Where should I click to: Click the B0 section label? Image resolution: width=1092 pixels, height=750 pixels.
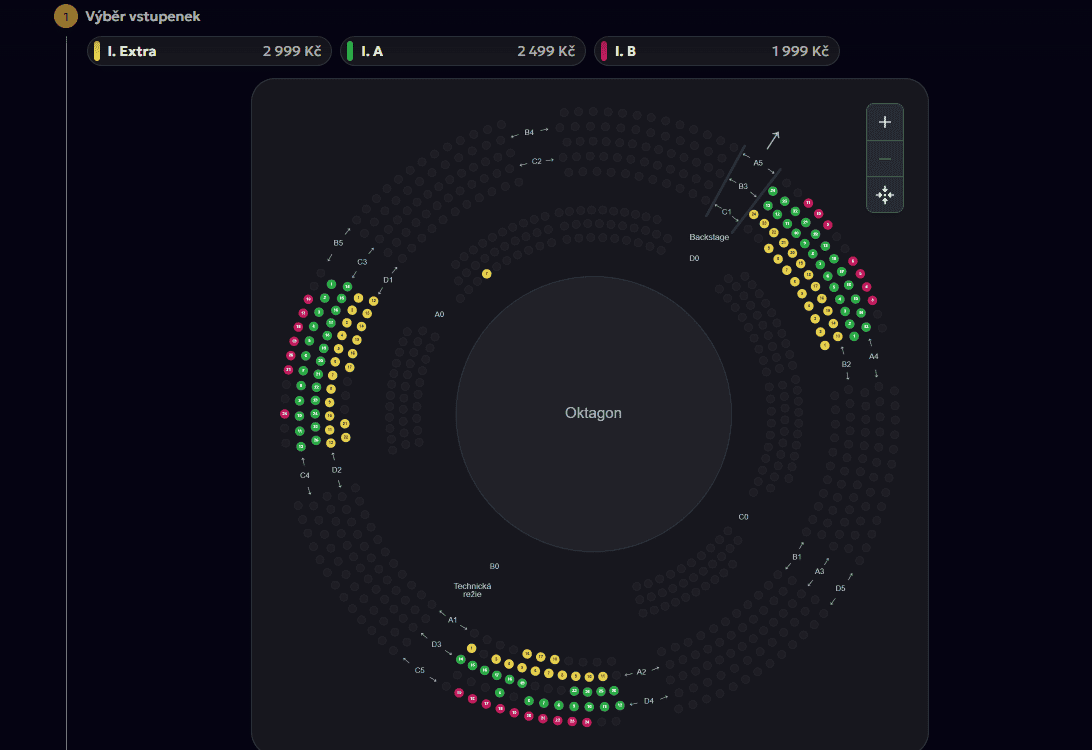coord(494,567)
